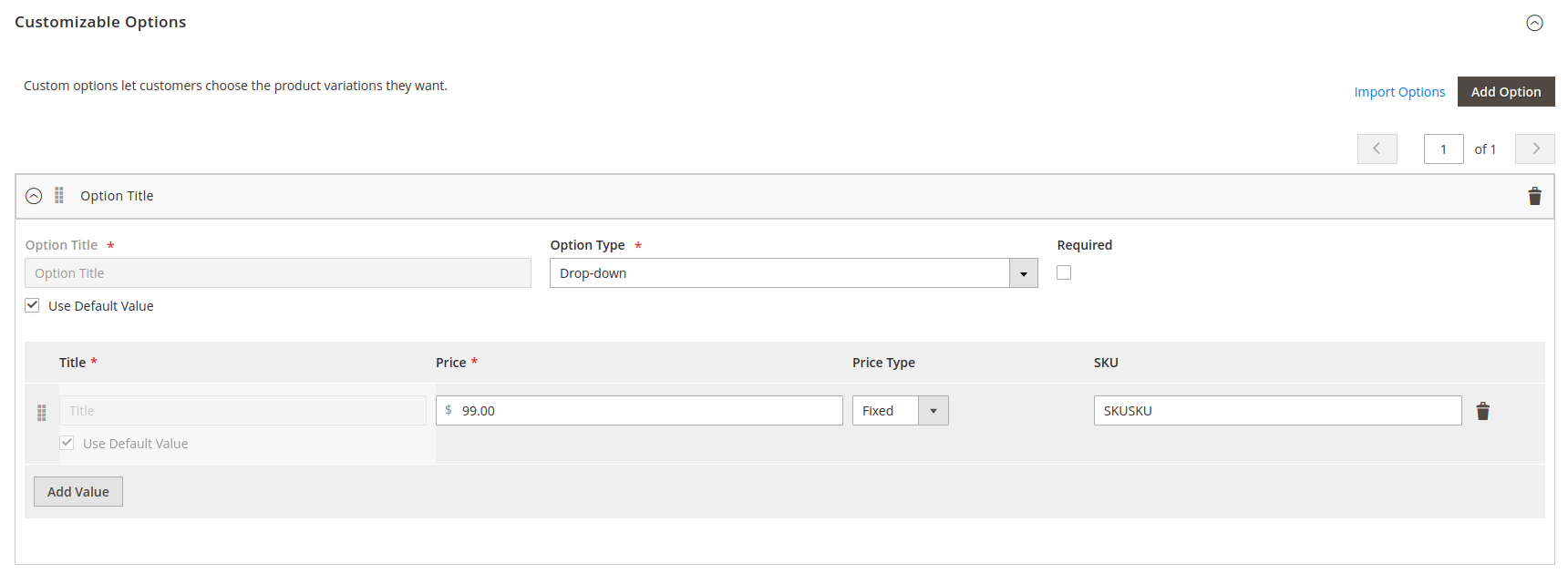The image size is (1568, 574).
Task: Go to next page with right arrow
Action: [x=1535, y=149]
